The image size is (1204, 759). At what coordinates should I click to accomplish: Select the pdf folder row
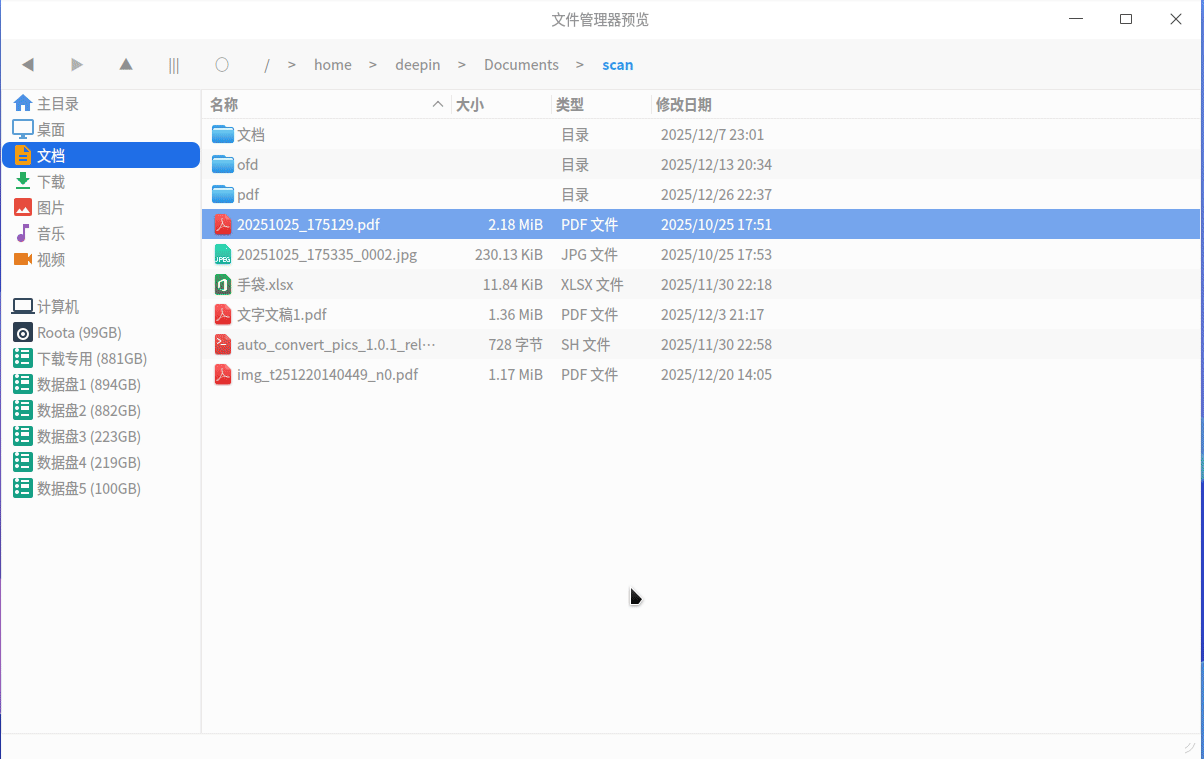coord(701,195)
